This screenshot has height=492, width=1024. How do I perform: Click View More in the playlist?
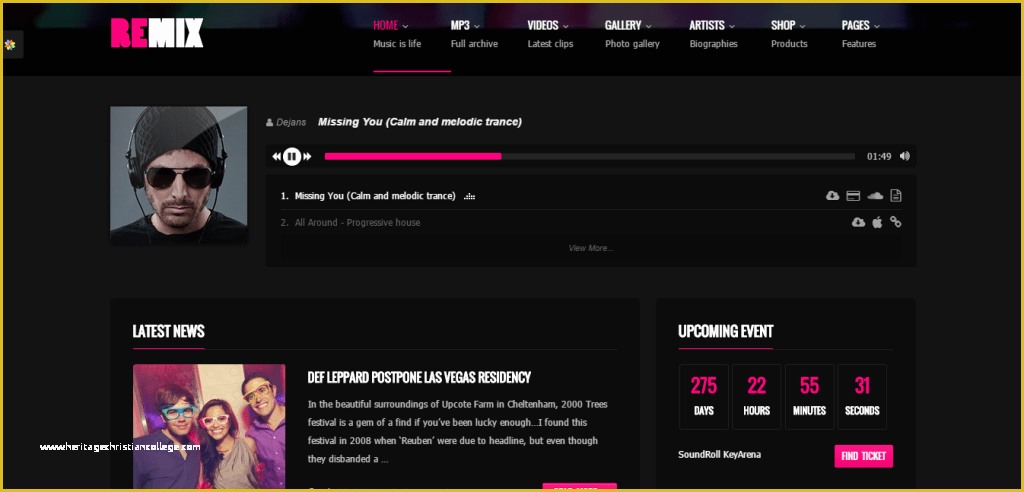590,248
